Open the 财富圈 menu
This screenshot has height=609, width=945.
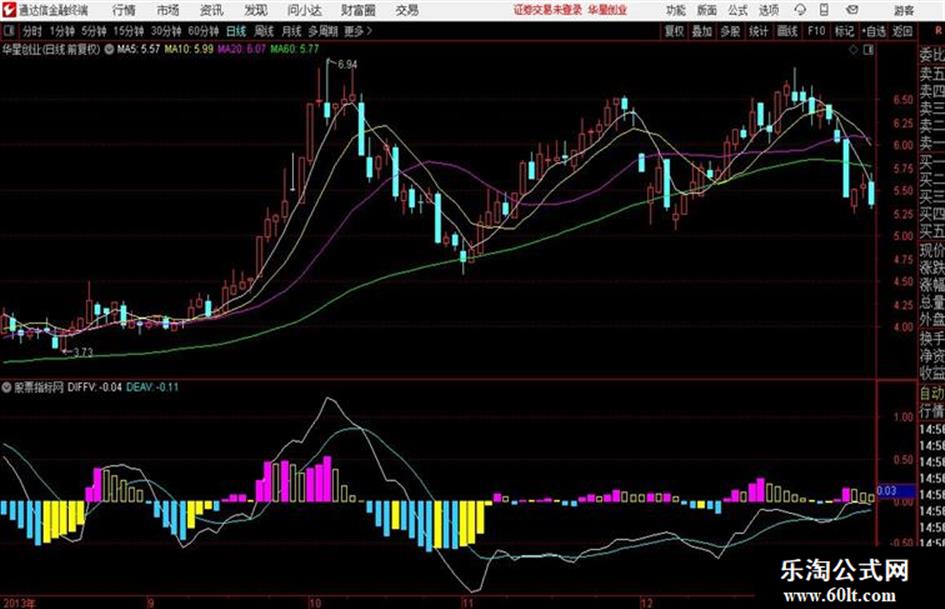[358, 10]
